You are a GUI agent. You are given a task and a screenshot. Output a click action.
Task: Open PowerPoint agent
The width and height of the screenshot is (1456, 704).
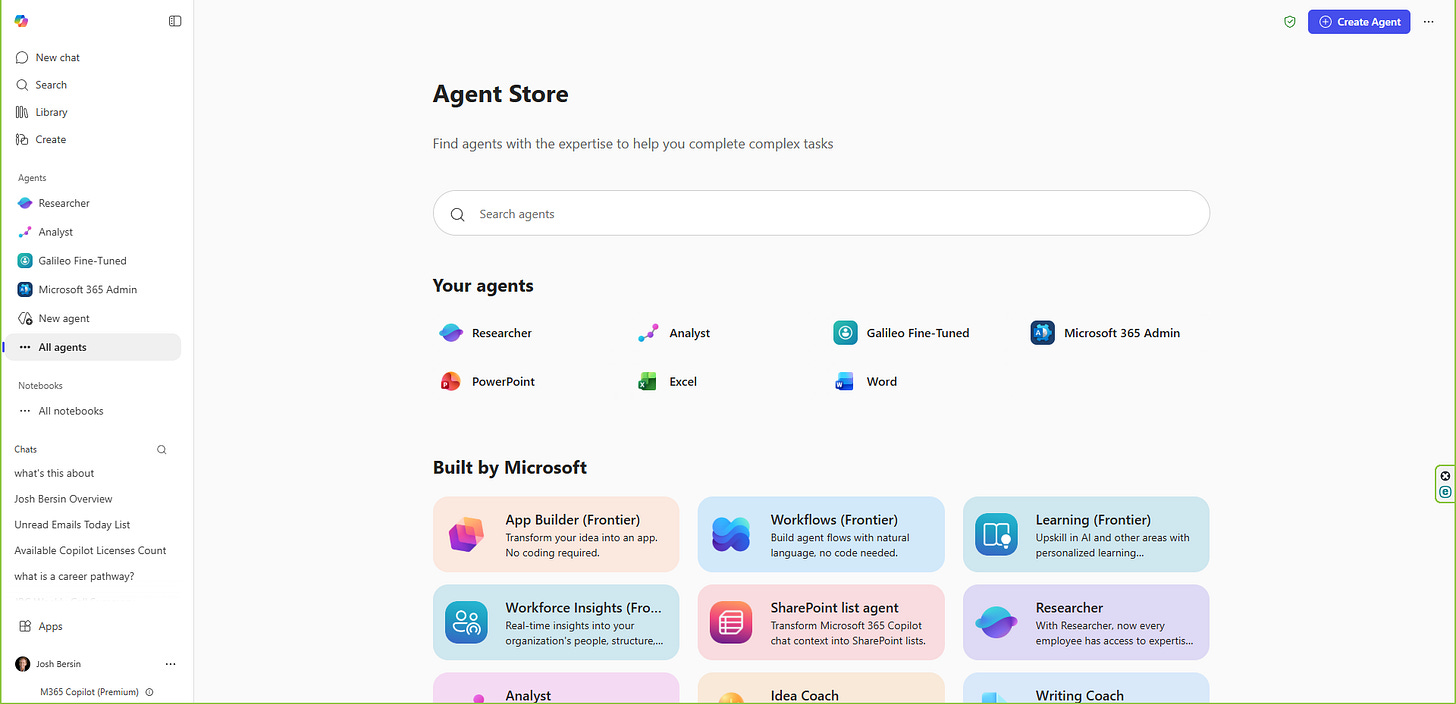click(487, 381)
